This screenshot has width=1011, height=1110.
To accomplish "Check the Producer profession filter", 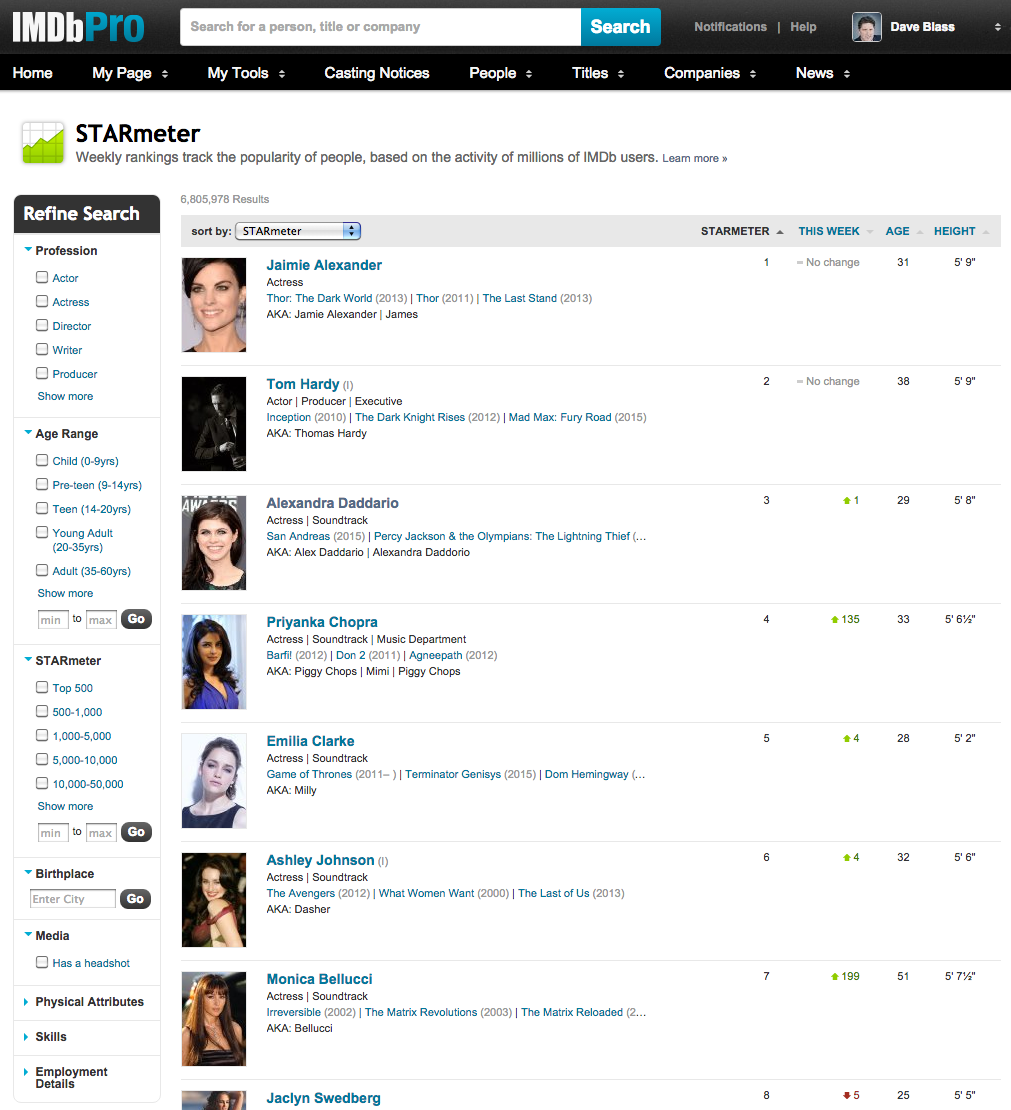I will (42, 374).
